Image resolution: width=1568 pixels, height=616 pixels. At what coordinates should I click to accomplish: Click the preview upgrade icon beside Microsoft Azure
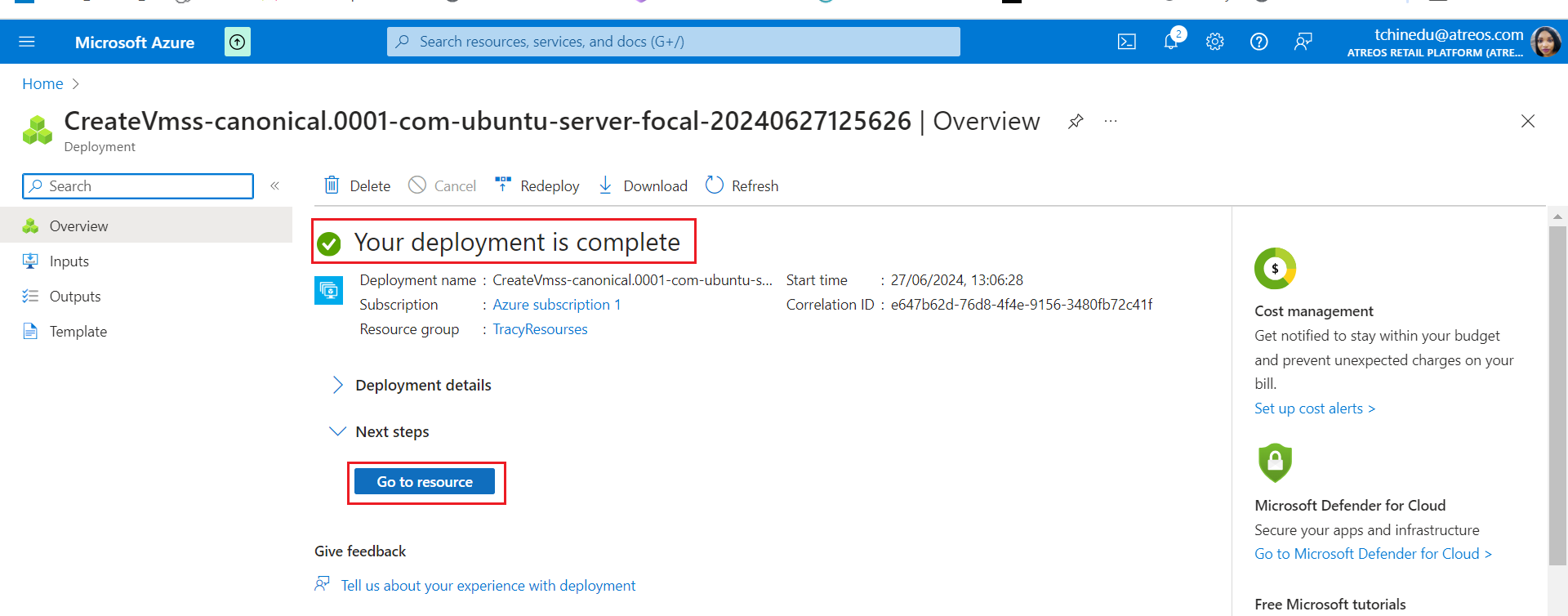tap(238, 42)
